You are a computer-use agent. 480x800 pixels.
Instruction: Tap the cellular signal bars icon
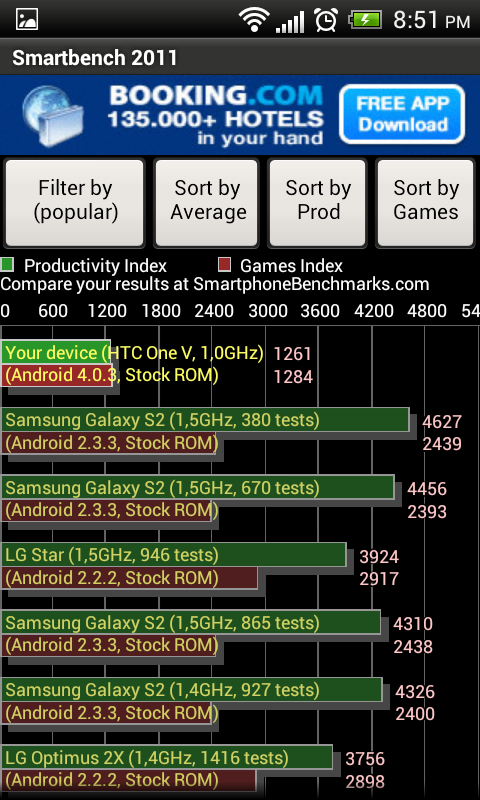(290, 21)
